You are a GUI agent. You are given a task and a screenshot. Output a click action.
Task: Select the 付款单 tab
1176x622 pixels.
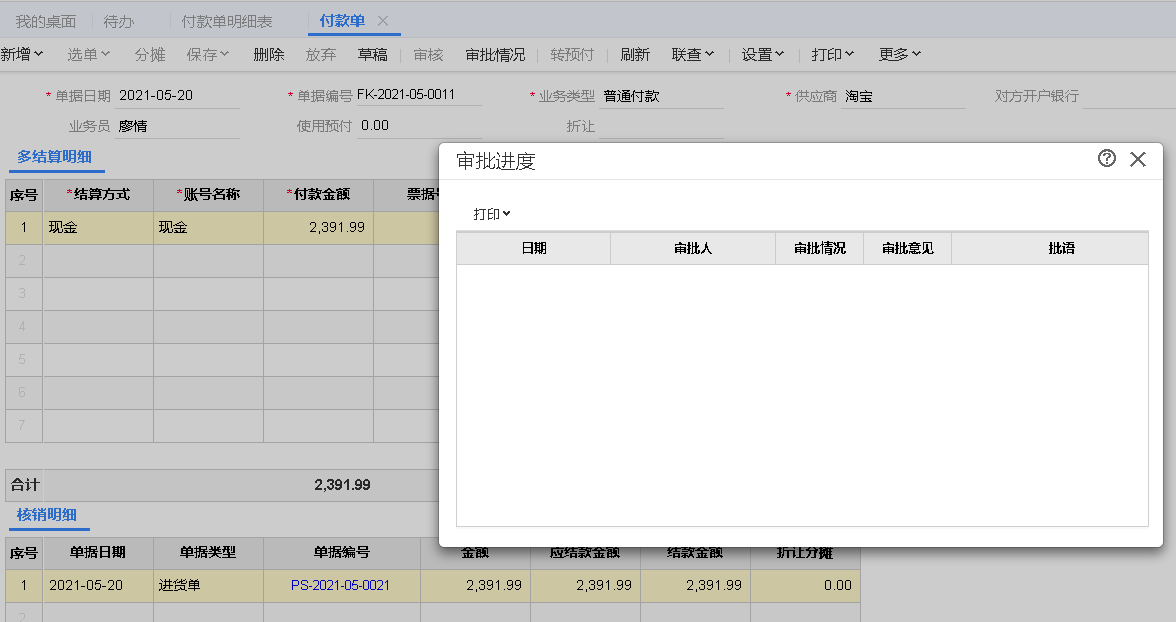342,21
